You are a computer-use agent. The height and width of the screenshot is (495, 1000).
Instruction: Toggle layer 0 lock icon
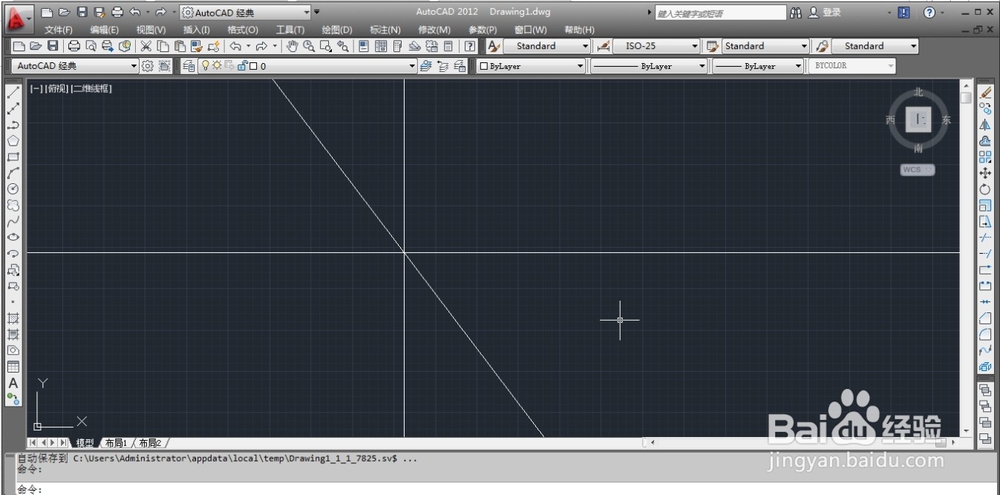(x=242, y=66)
